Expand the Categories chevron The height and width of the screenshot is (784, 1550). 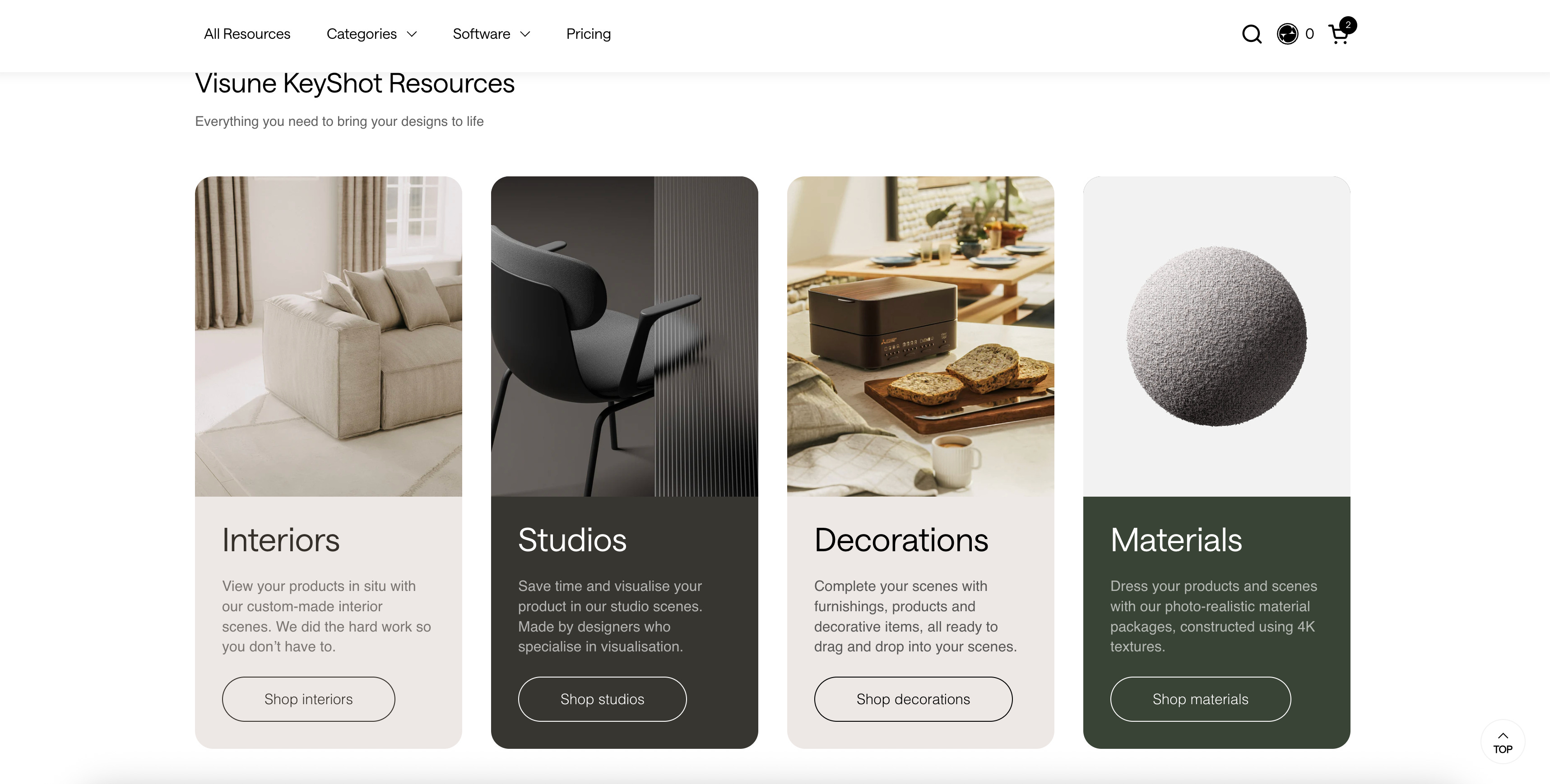coord(412,34)
